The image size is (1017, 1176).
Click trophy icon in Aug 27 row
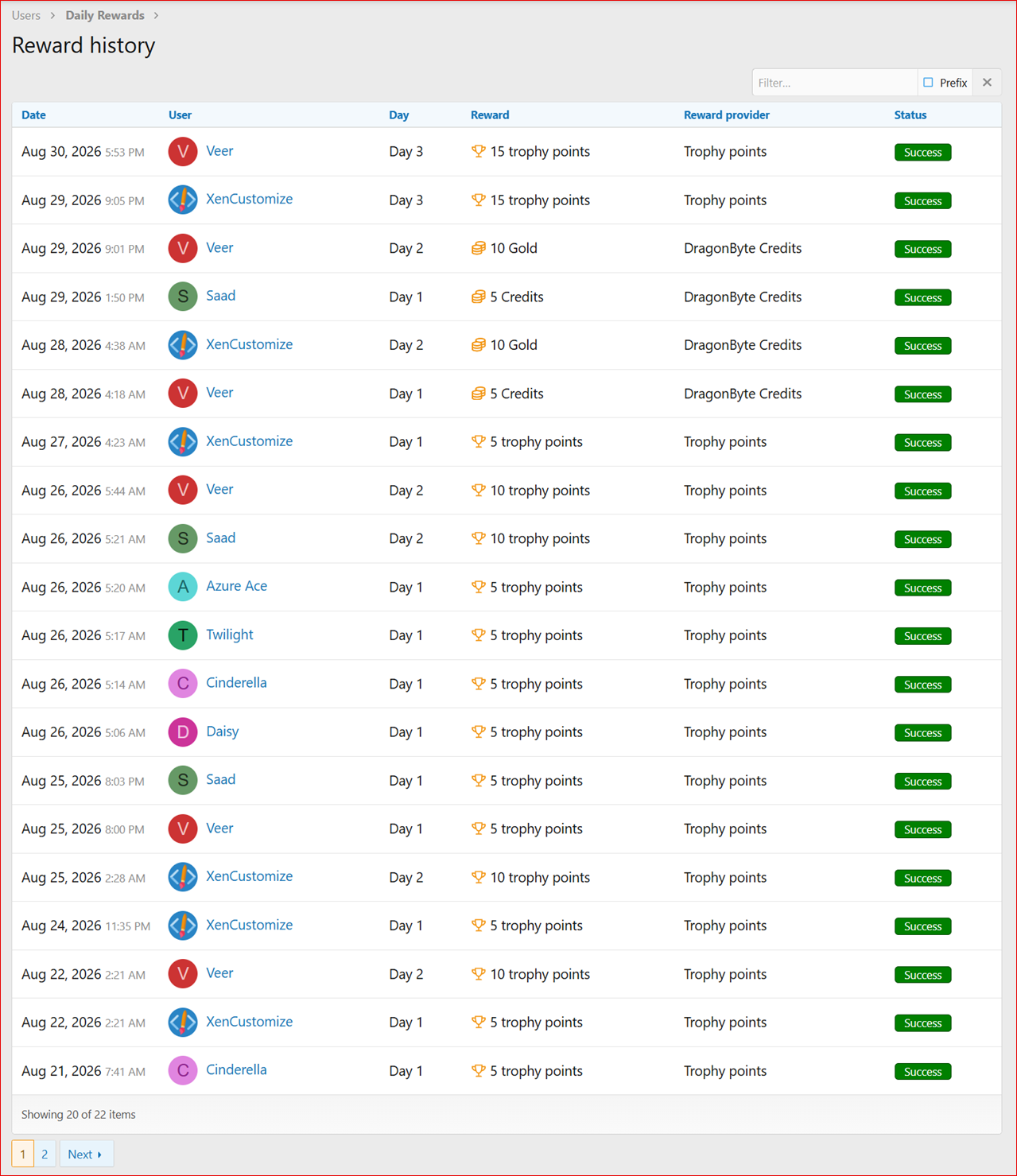coord(478,441)
